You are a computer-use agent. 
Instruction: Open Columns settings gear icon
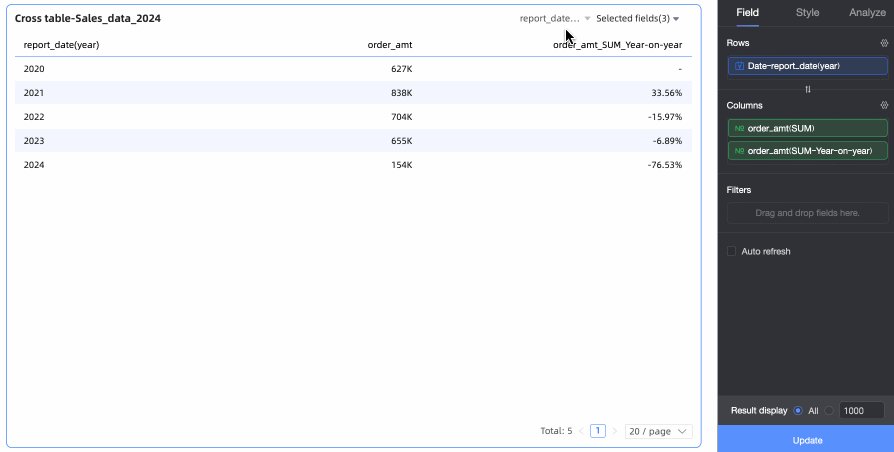884,105
